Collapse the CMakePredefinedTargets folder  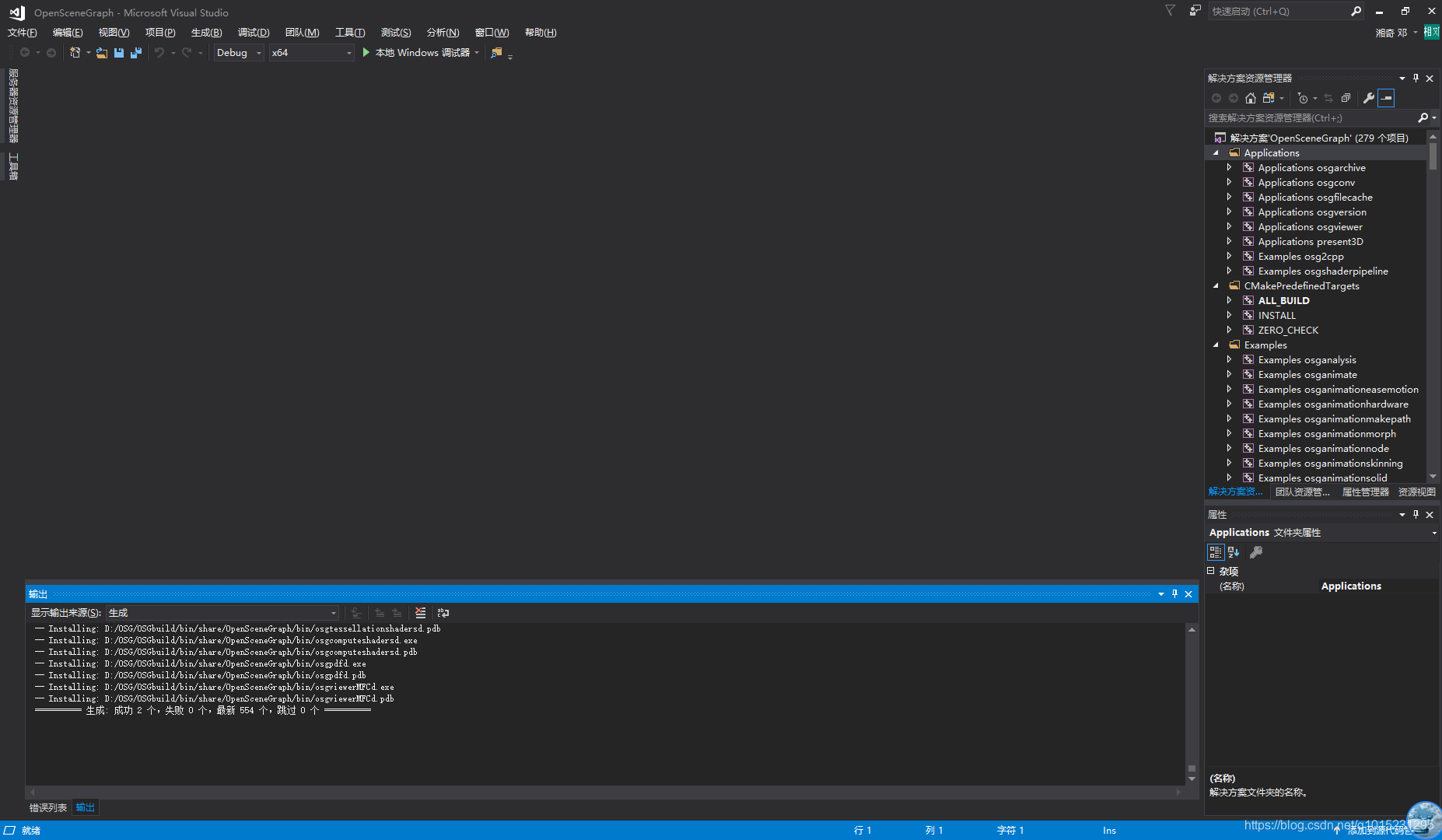pos(1216,286)
